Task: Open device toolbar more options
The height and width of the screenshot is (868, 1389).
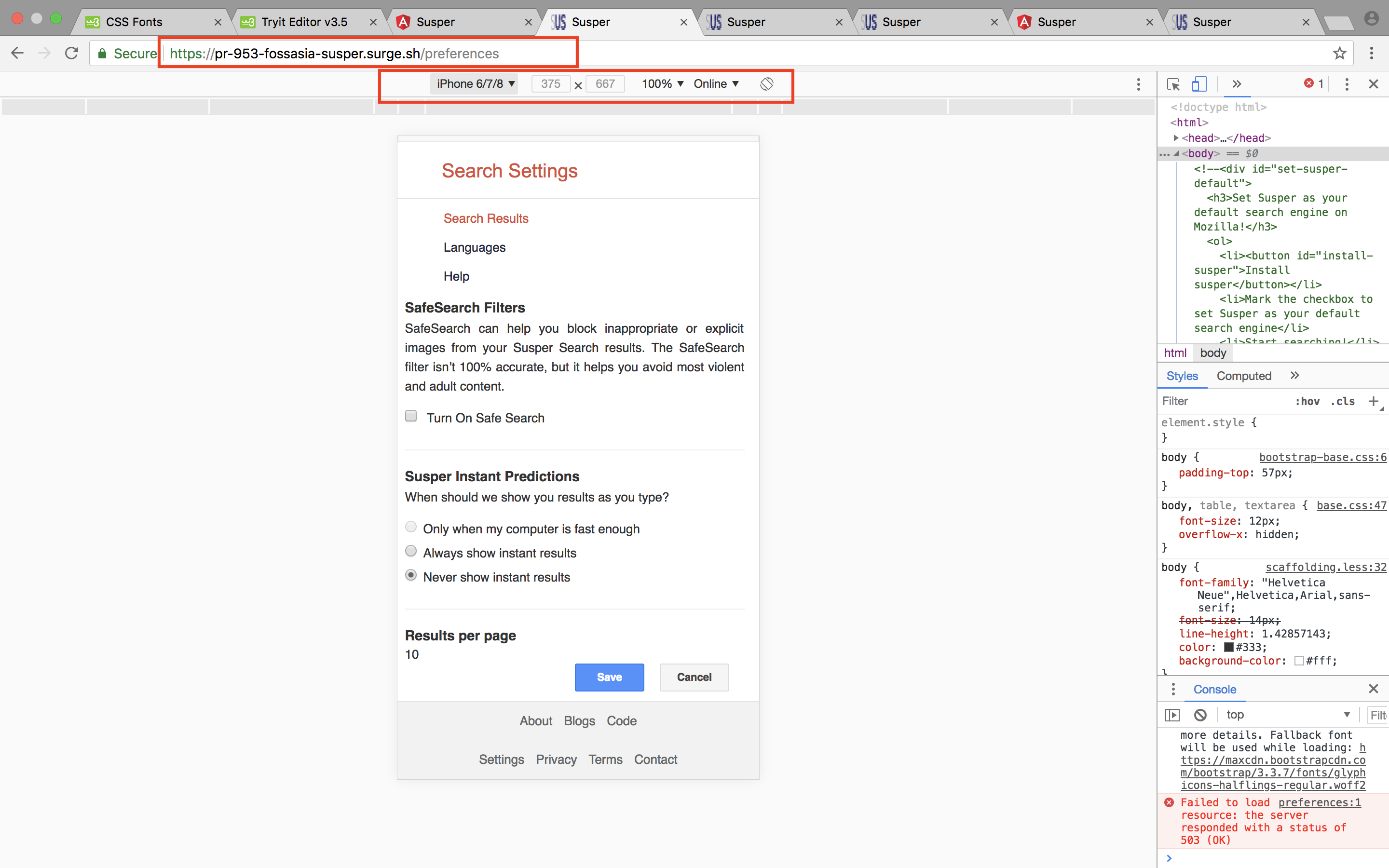Action: click(1139, 84)
